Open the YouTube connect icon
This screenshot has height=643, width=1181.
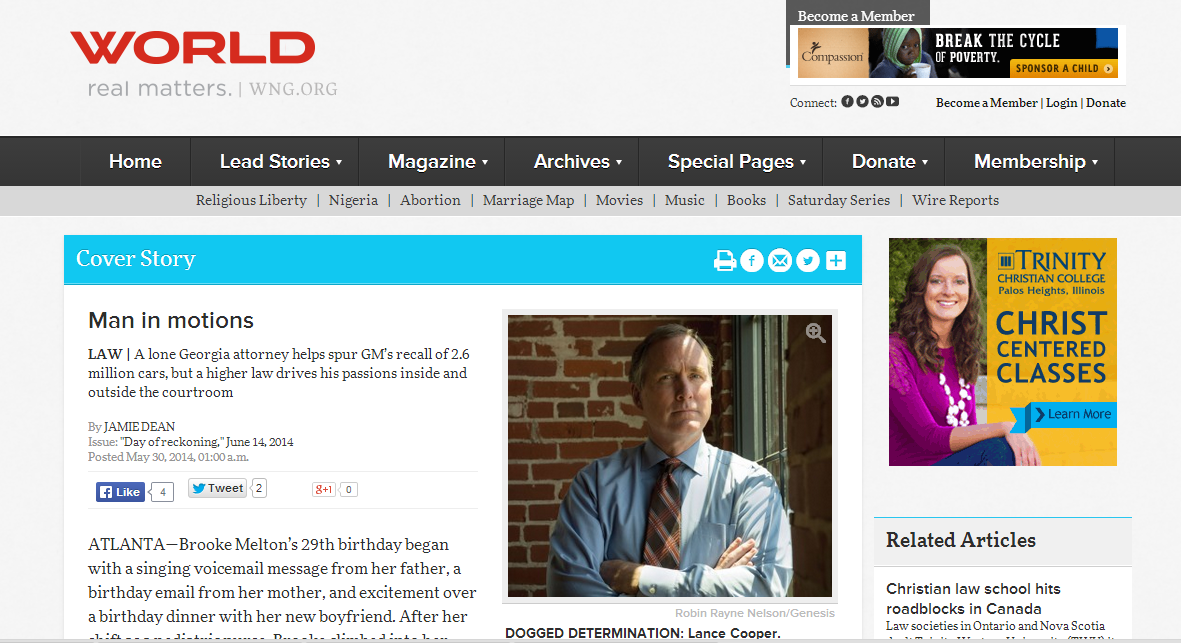[x=893, y=102]
